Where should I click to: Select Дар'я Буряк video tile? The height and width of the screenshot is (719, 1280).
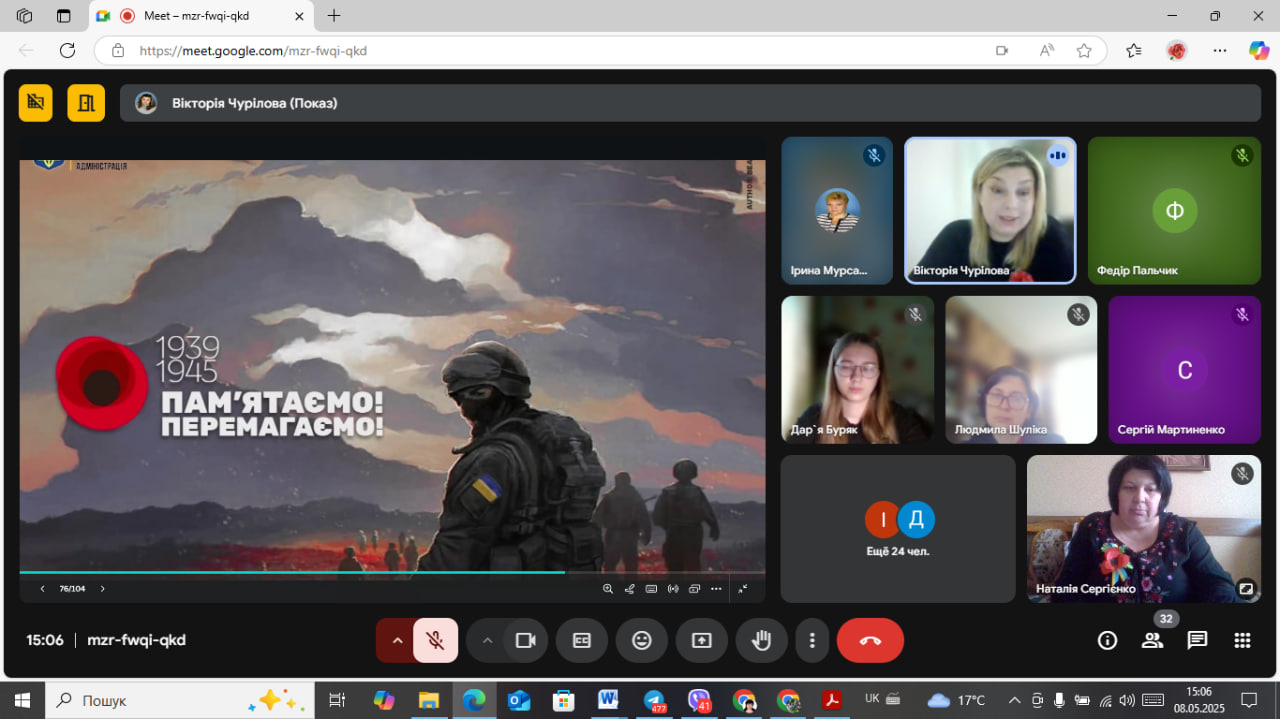click(x=858, y=370)
